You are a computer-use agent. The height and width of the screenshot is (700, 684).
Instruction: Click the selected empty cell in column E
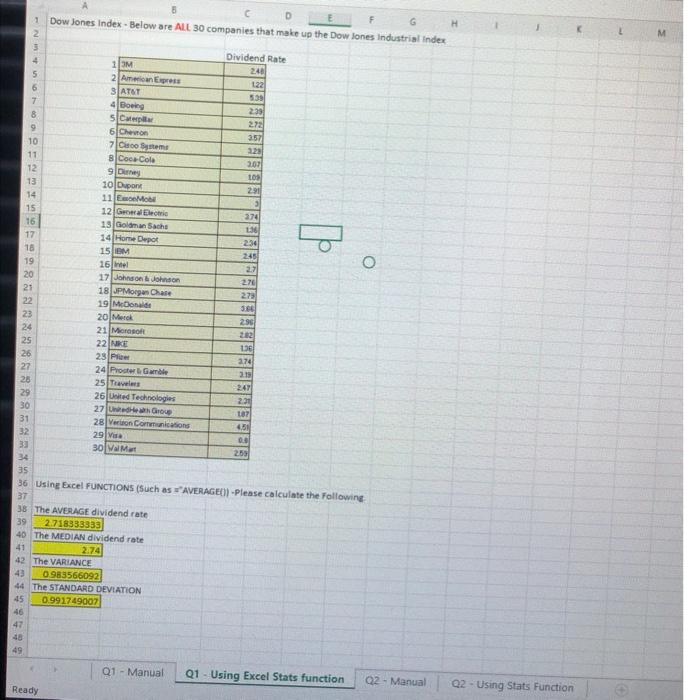321,233
